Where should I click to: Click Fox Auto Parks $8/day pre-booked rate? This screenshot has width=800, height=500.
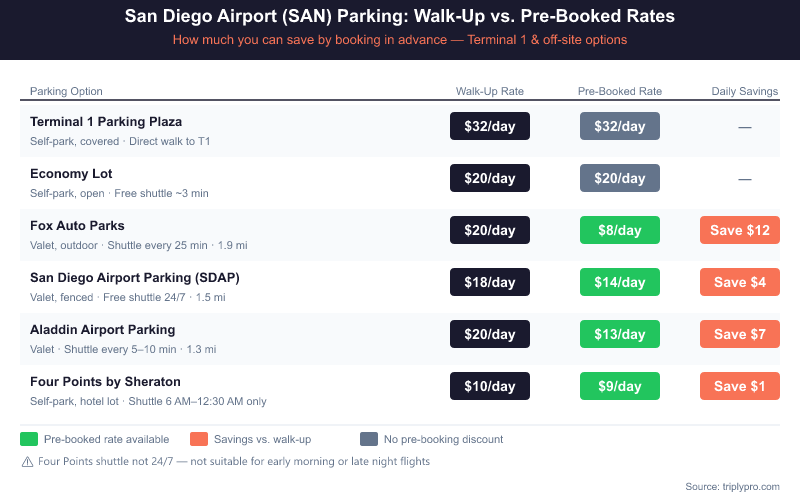point(620,230)
